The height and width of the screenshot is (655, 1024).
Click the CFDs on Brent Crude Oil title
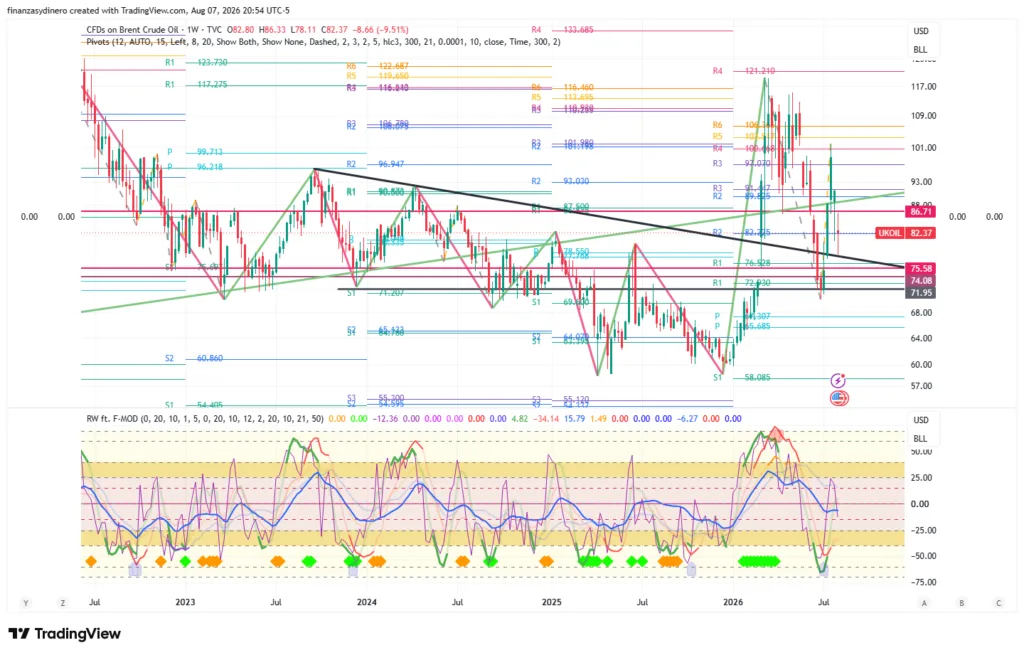pos(134,29)
